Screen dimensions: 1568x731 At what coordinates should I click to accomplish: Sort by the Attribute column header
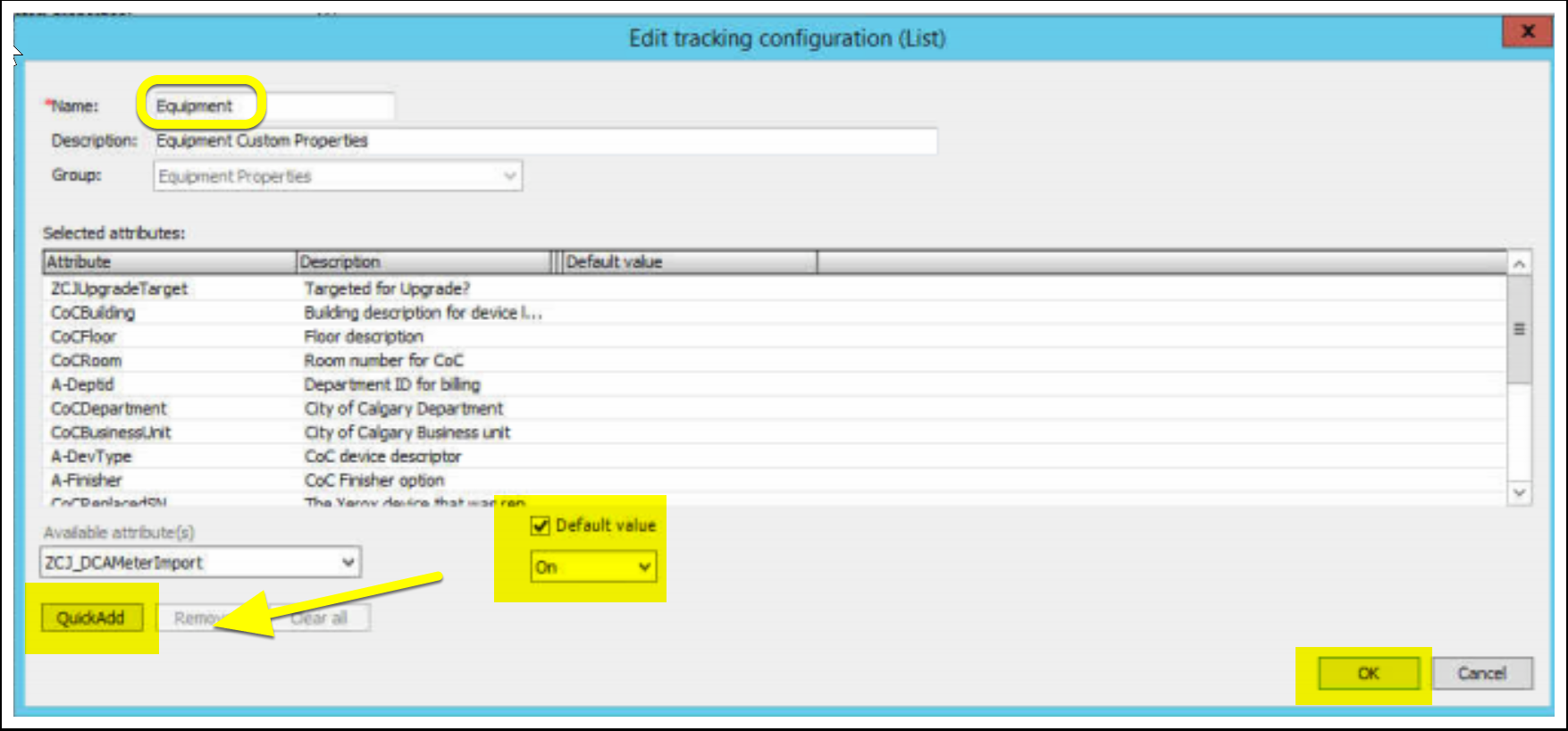coord(170,262)
